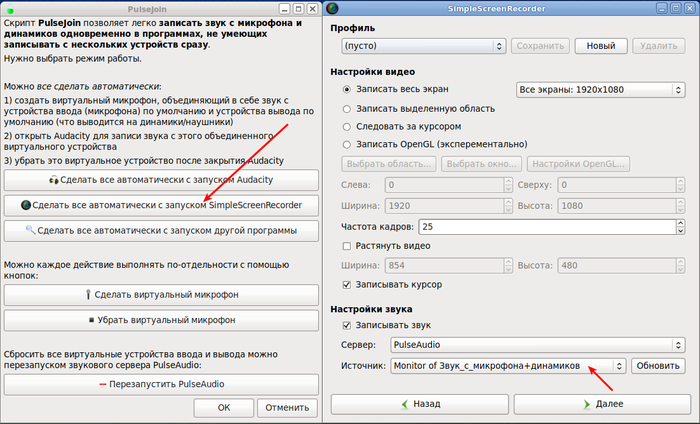Launch automatic mode with SimpleScreenRecorder
700x424 pixels.
(x=161, y=205)
